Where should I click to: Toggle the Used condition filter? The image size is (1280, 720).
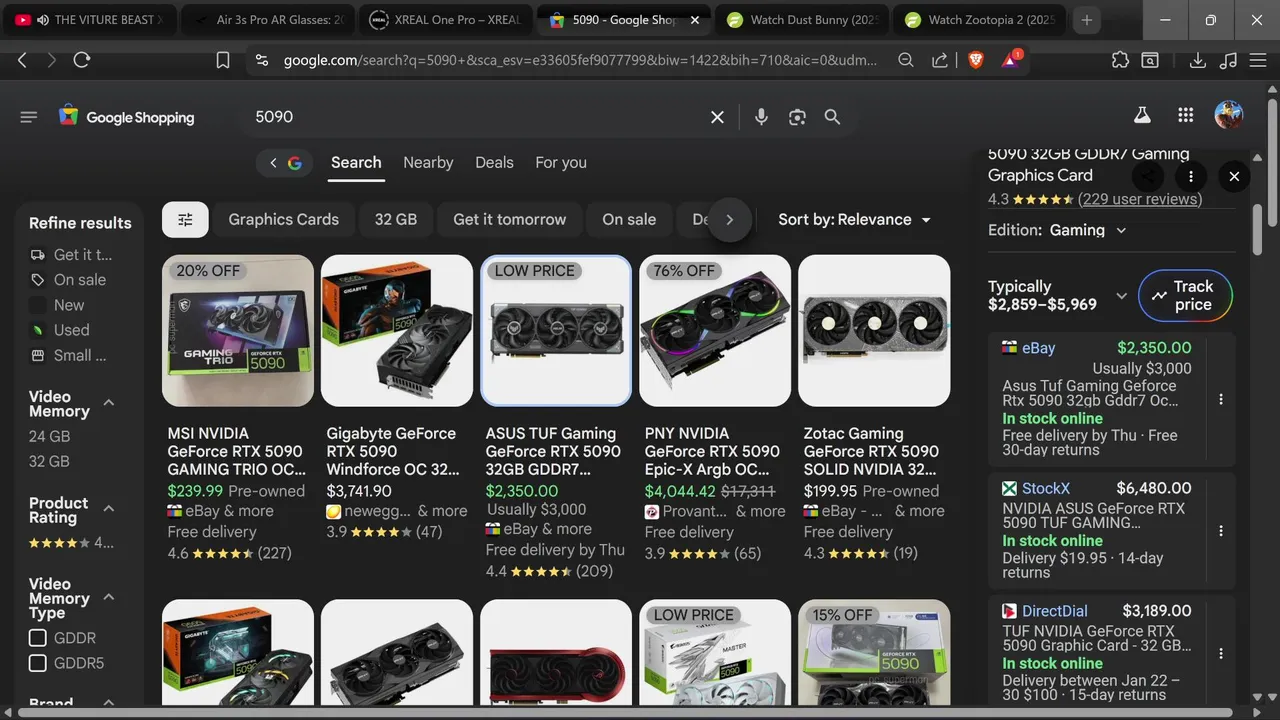coord(59,330)
